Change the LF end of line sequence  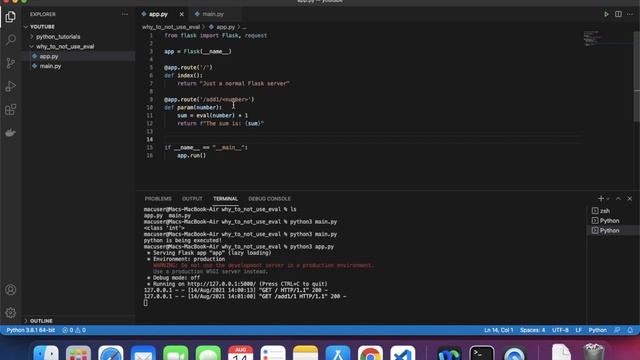pyautogui.click(x=578, y=330)
